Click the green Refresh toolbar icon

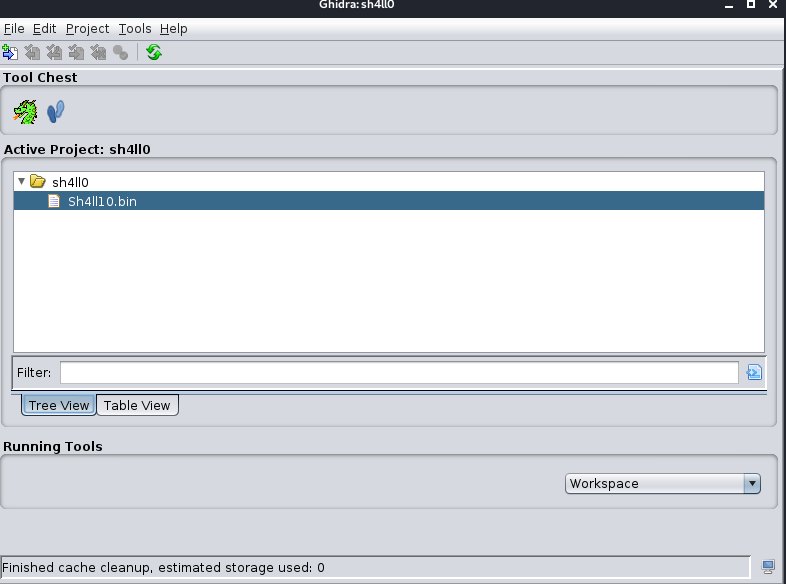pyautogui.click(x=154, y=52)
